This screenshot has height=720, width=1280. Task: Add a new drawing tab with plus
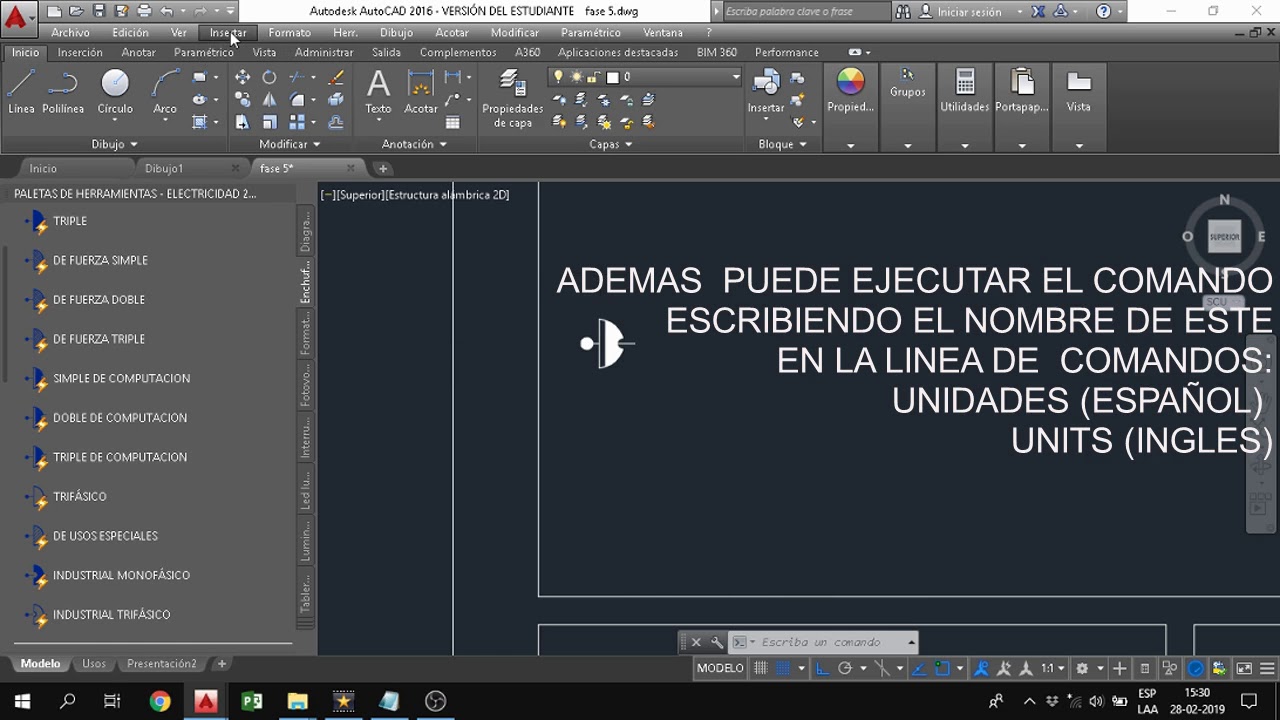click(x=382, y=168)
